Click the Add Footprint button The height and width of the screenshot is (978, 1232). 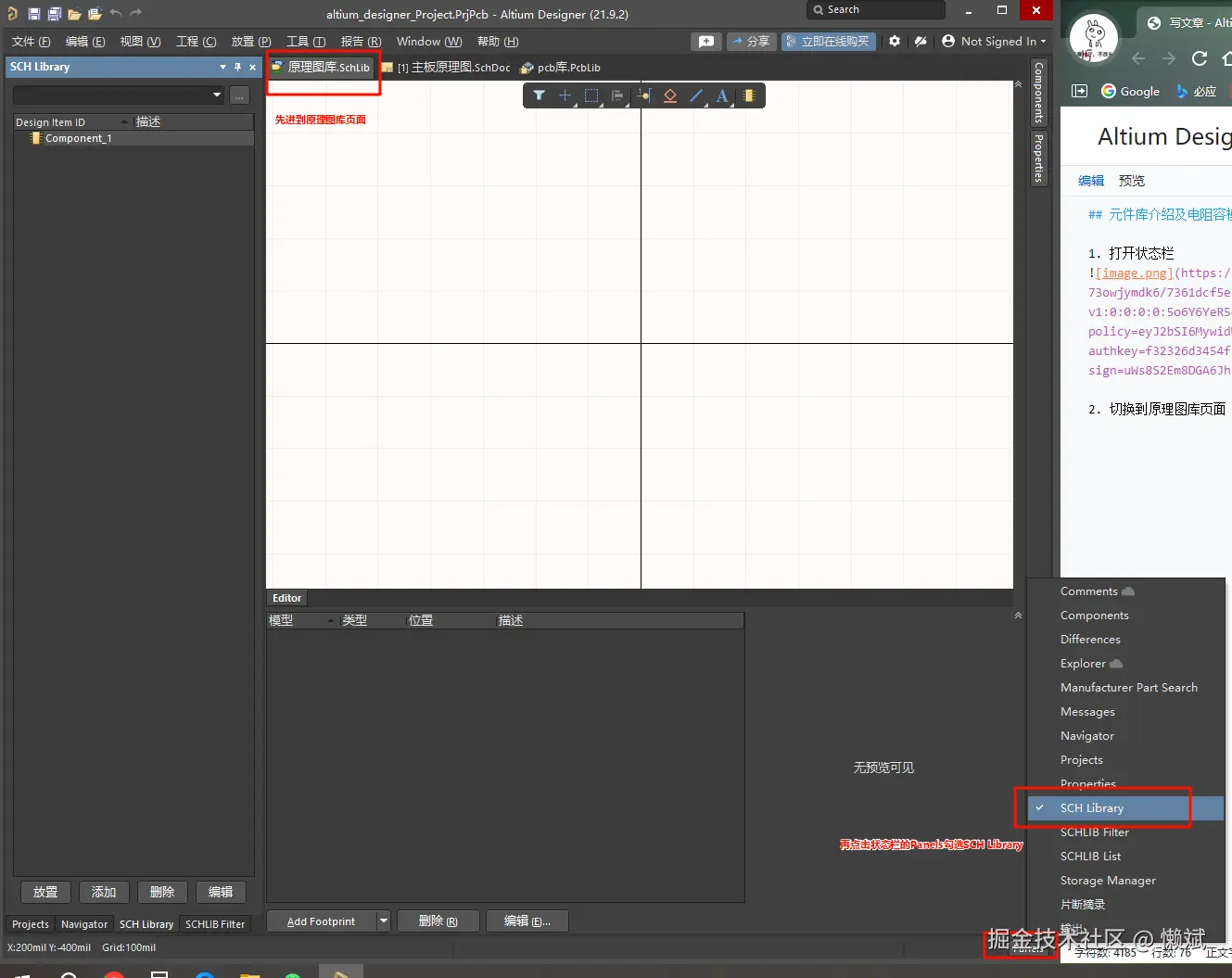[322, 921]
